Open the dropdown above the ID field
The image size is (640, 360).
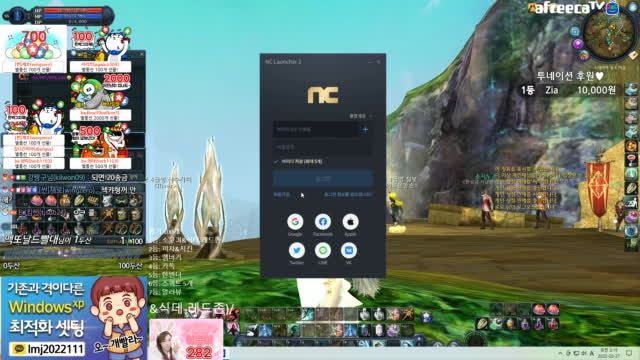361,116
